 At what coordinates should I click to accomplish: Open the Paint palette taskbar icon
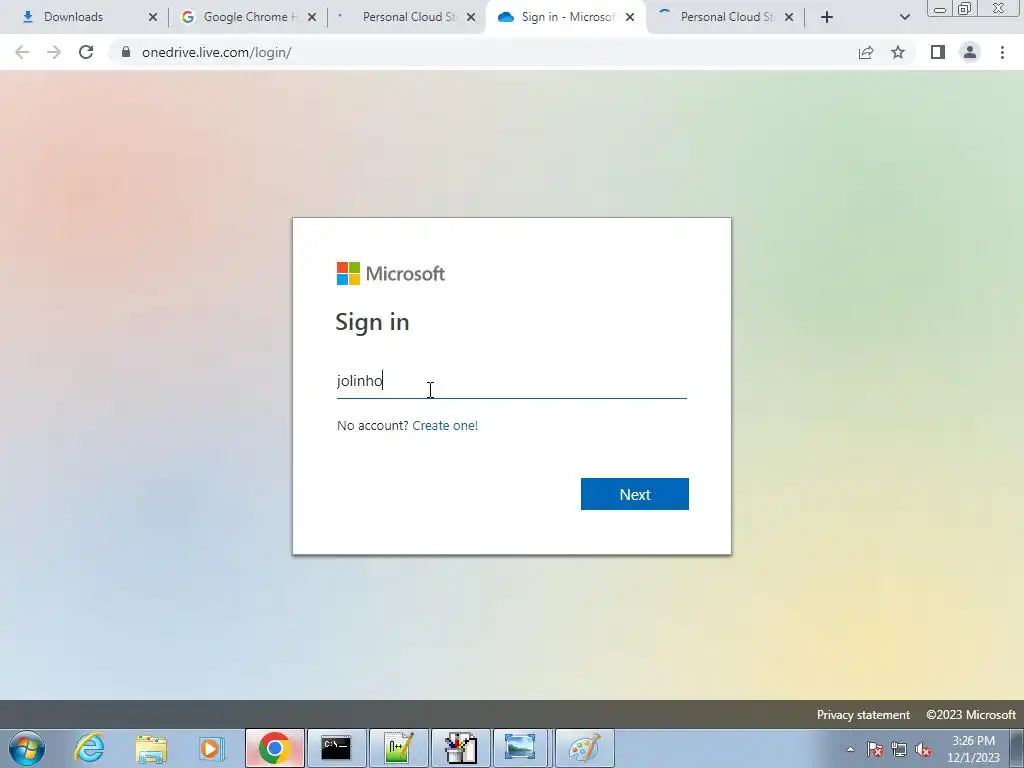tap(584, 748)
